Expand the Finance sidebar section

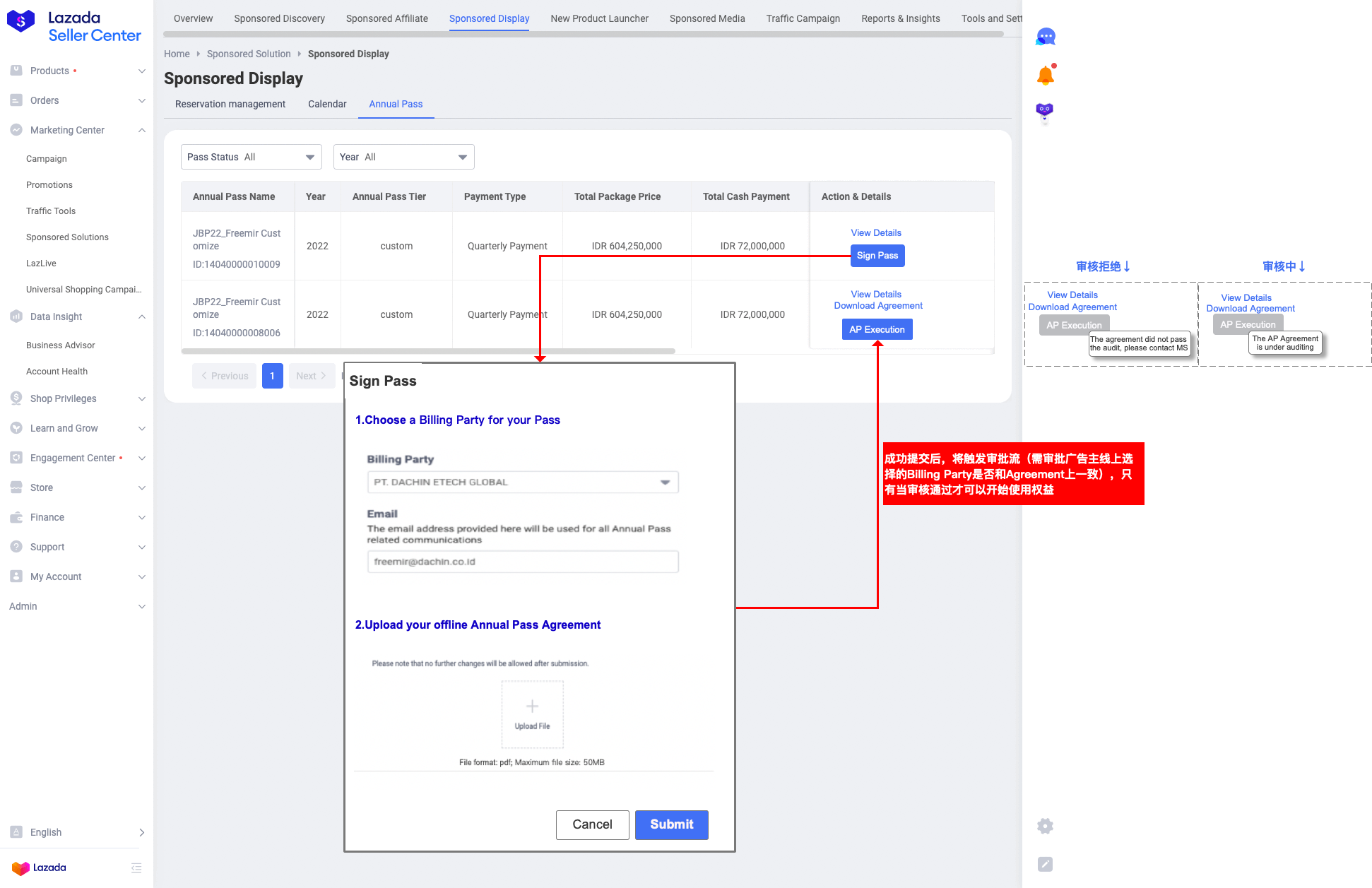tap(141, 517)
